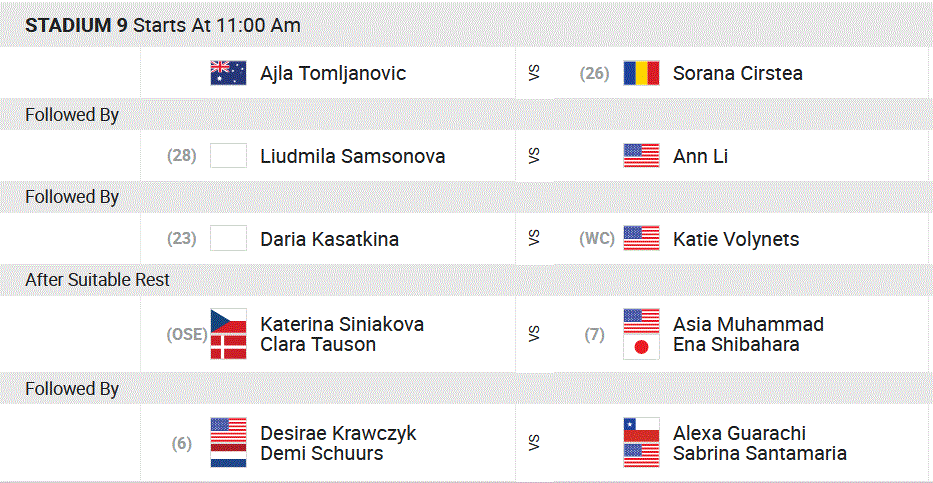Viewport: 933px width, 483px height.
Task: Select the Daria Kasatkina player name
Action: pyautogui.click(x=329, y=239)
